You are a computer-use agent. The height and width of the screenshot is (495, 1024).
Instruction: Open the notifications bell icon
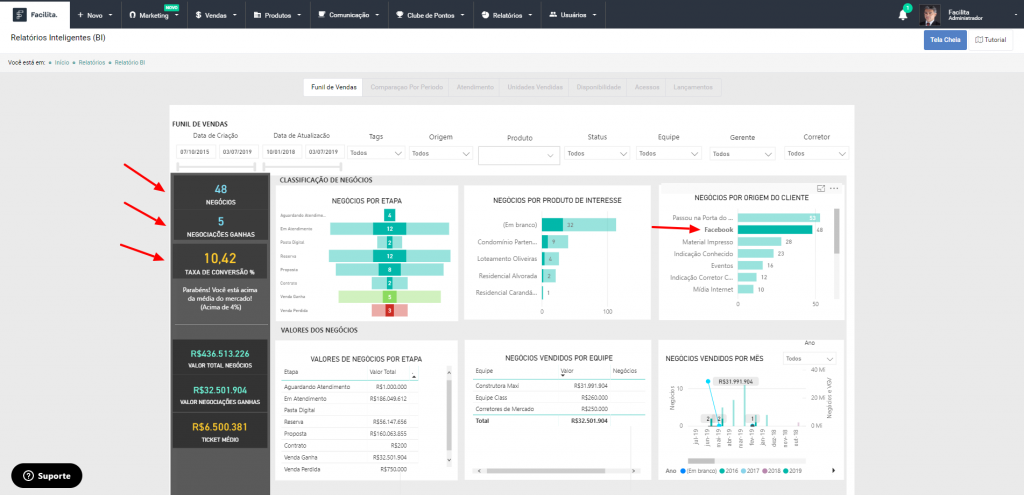pyautogui.click(x=903, y=14)
